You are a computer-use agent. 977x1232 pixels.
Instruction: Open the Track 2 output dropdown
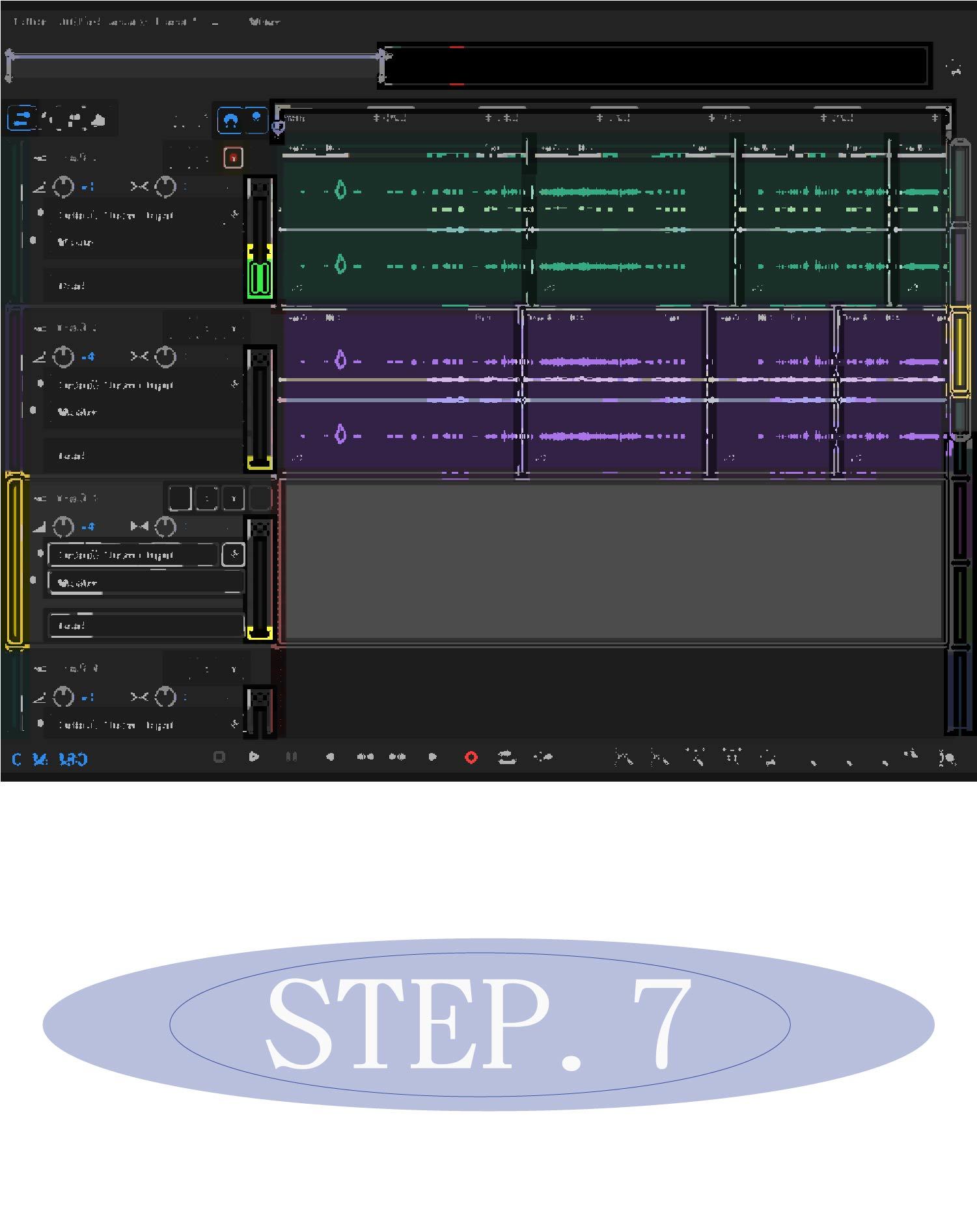pyautogui.click(x=146, y=413)
